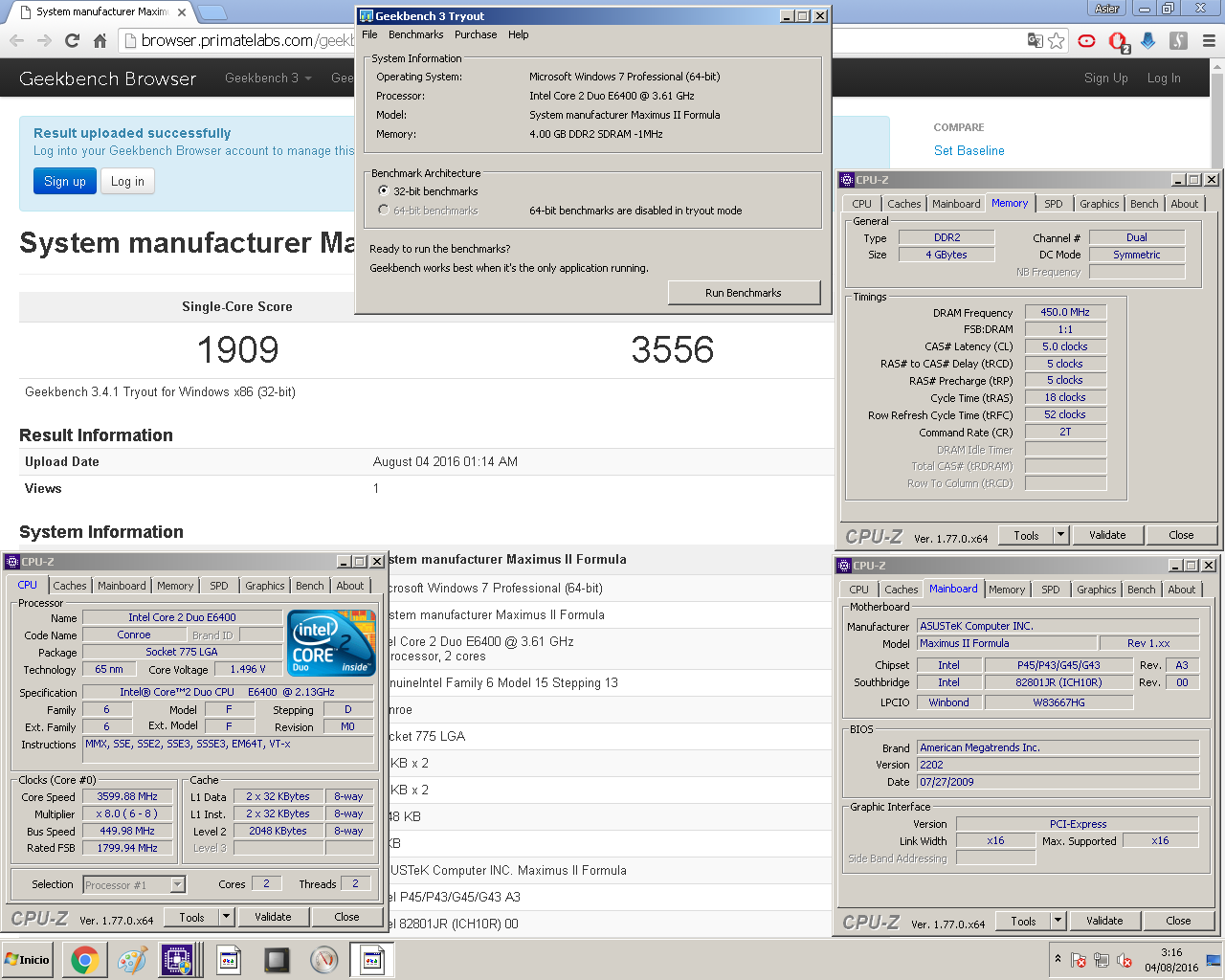The image size is (1225, 980).
Task: Click the muted volume tray icon
Action: pyautogui.click(x=1125, y=960)
